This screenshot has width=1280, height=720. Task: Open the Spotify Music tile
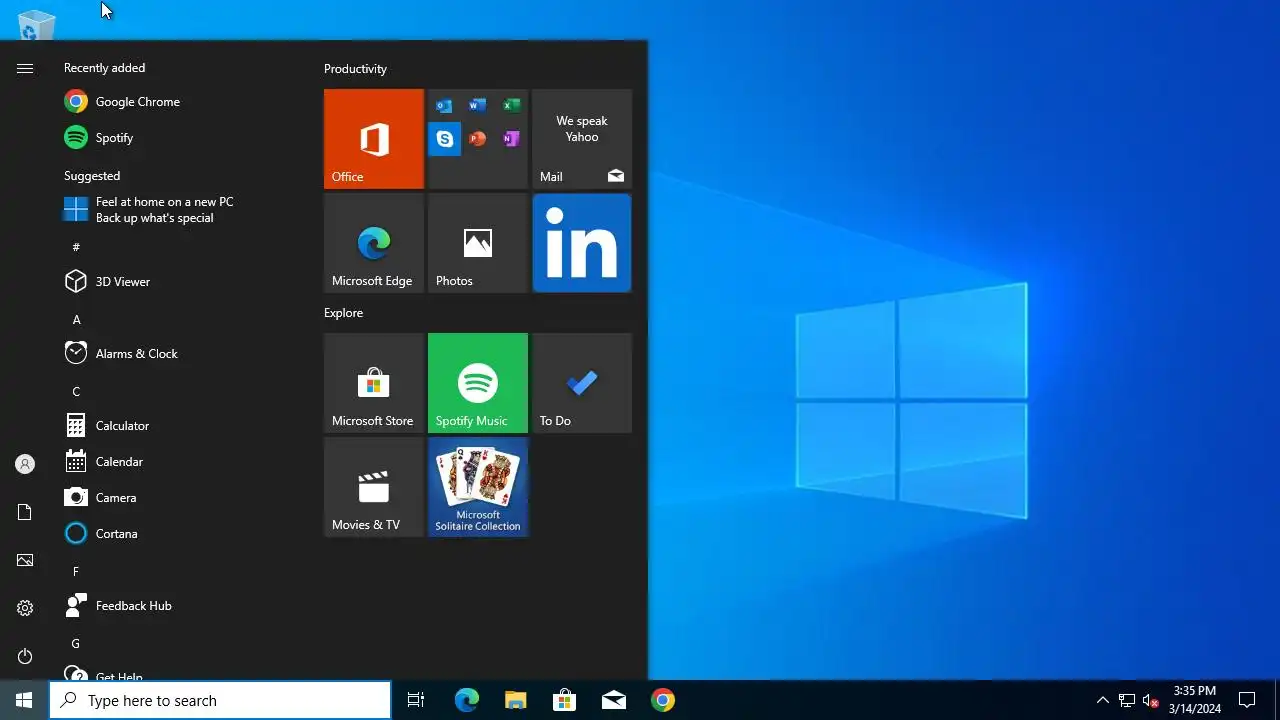coord(478,383)
